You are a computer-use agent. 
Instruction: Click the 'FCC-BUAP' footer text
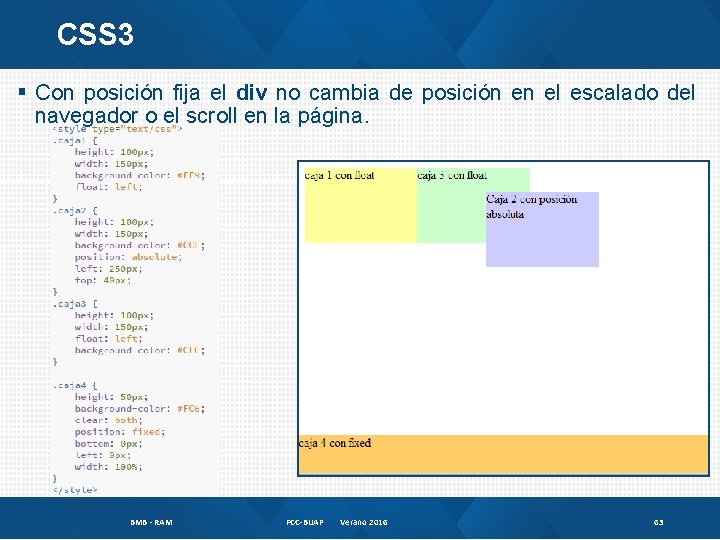coord(305,522)
